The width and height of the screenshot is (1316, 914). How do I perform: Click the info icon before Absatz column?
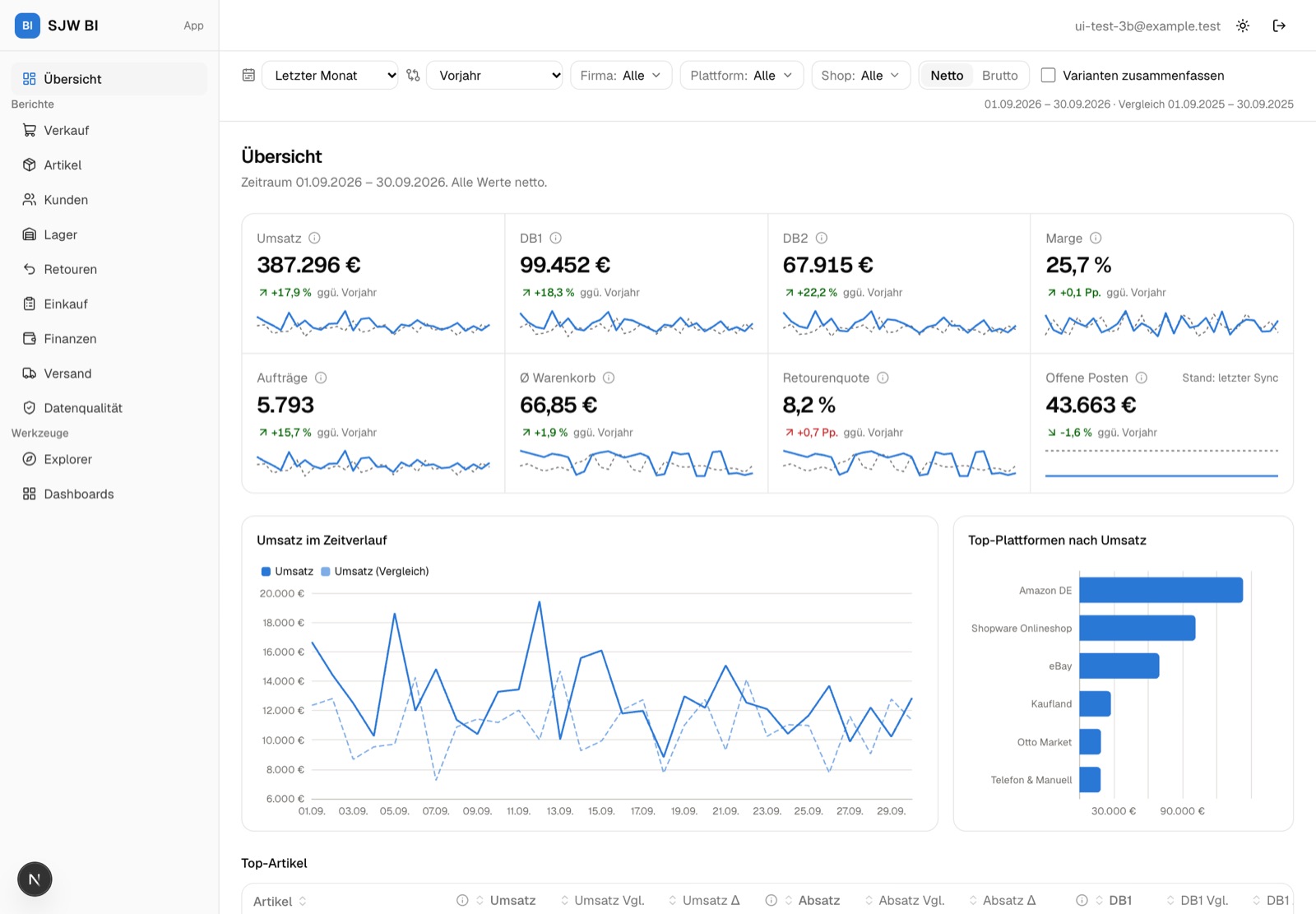click(771, 901)
